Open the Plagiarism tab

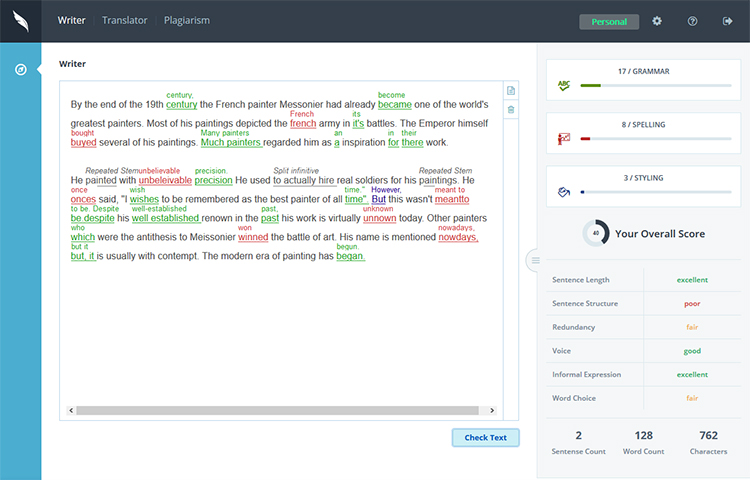click(187, 20)
